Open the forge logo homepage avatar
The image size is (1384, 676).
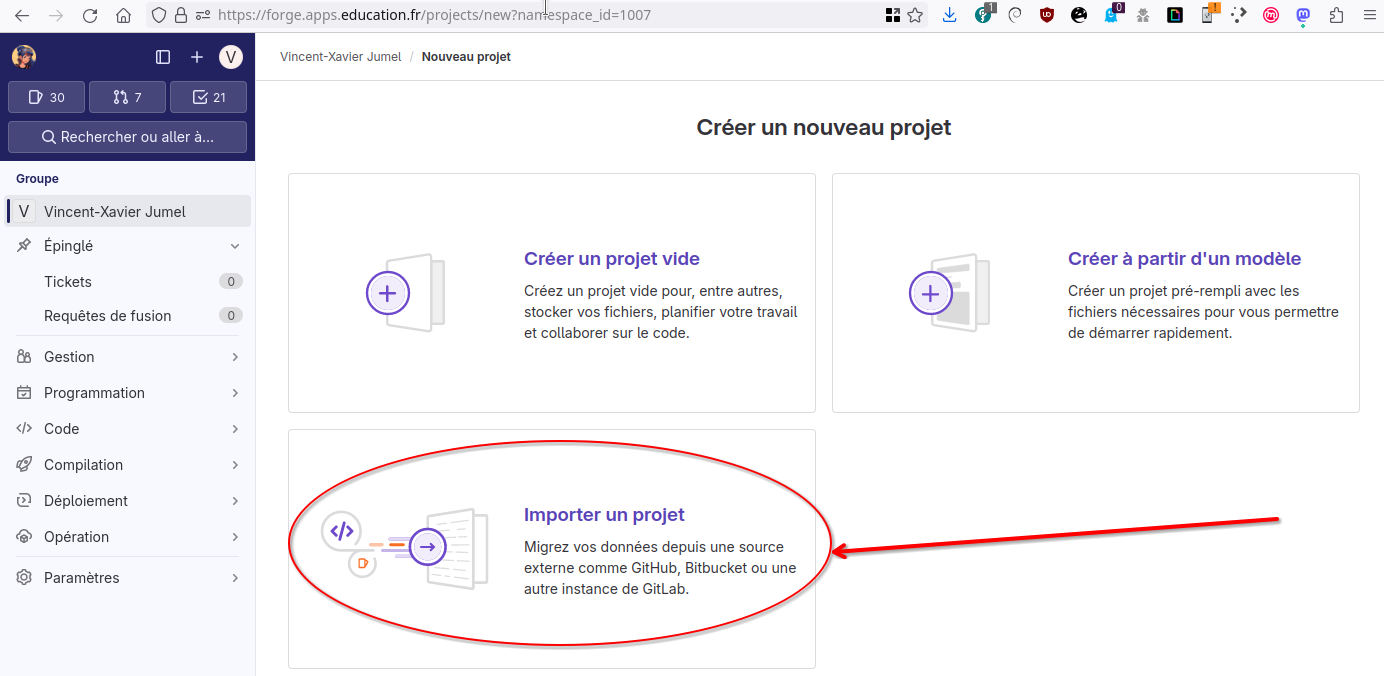(24, 57)
